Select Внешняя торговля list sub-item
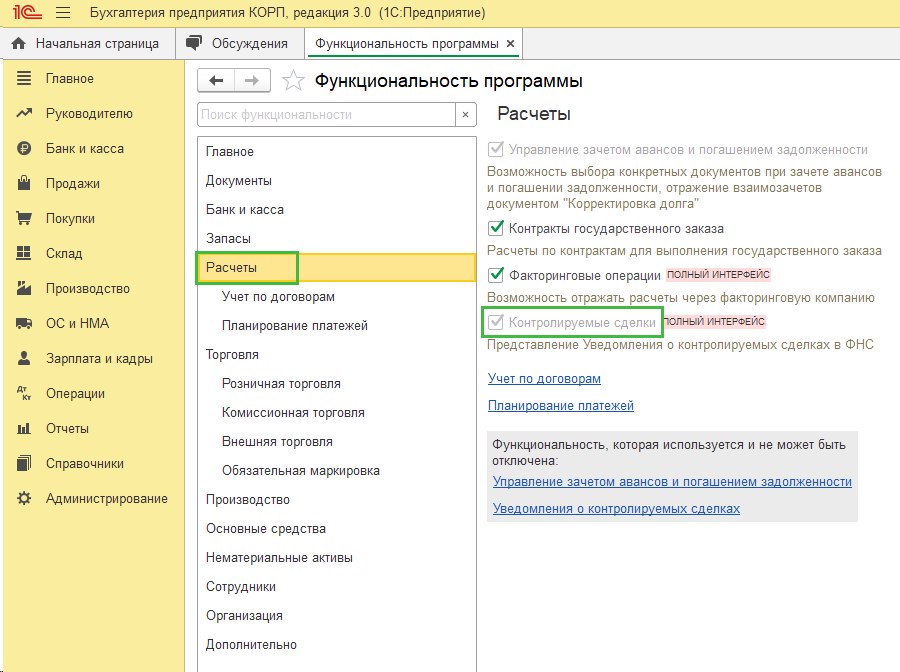The image size is (900, 672). pos(336,441)
